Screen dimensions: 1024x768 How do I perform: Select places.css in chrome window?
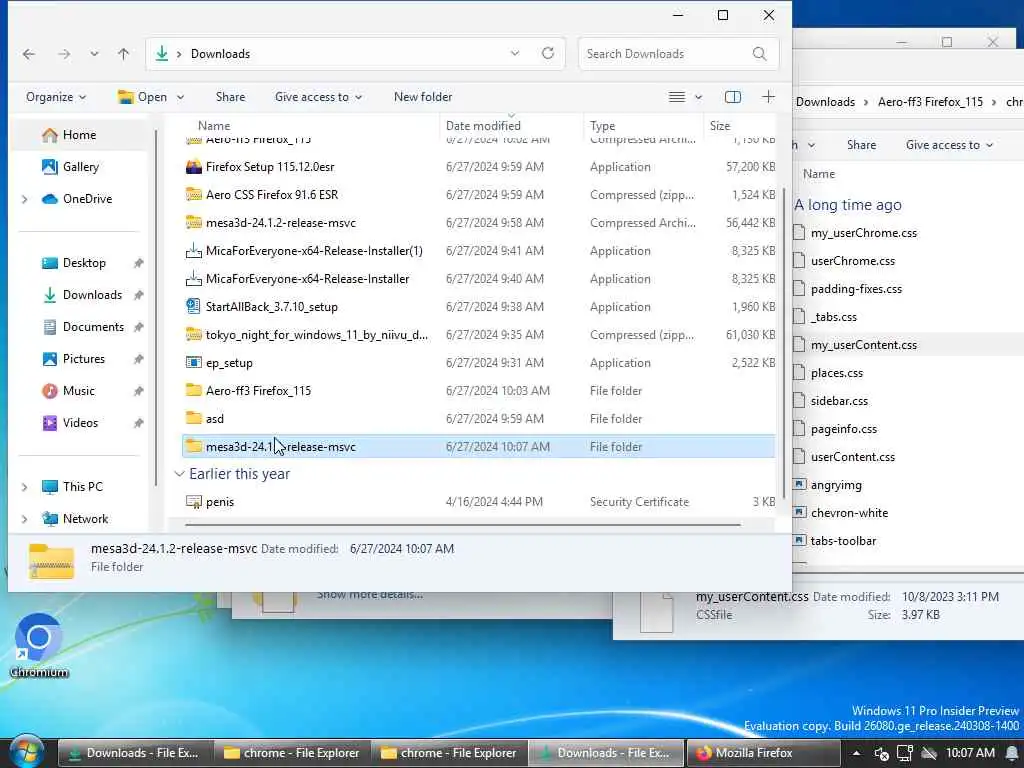click(837, 374)
